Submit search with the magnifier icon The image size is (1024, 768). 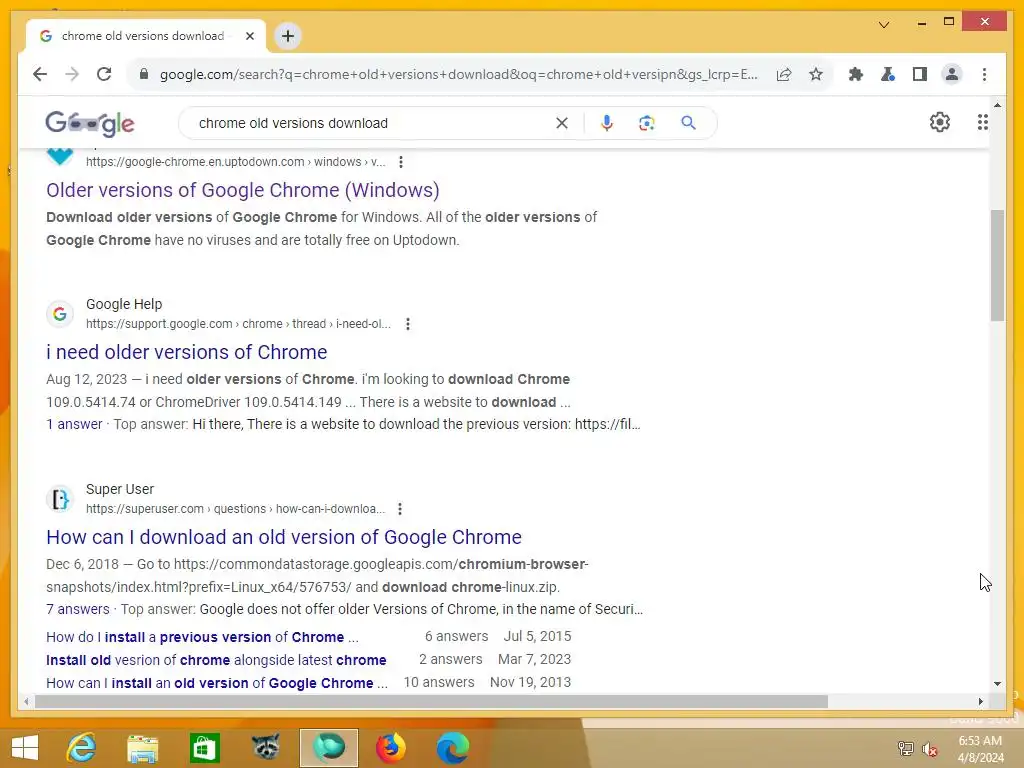coord(688,123)
